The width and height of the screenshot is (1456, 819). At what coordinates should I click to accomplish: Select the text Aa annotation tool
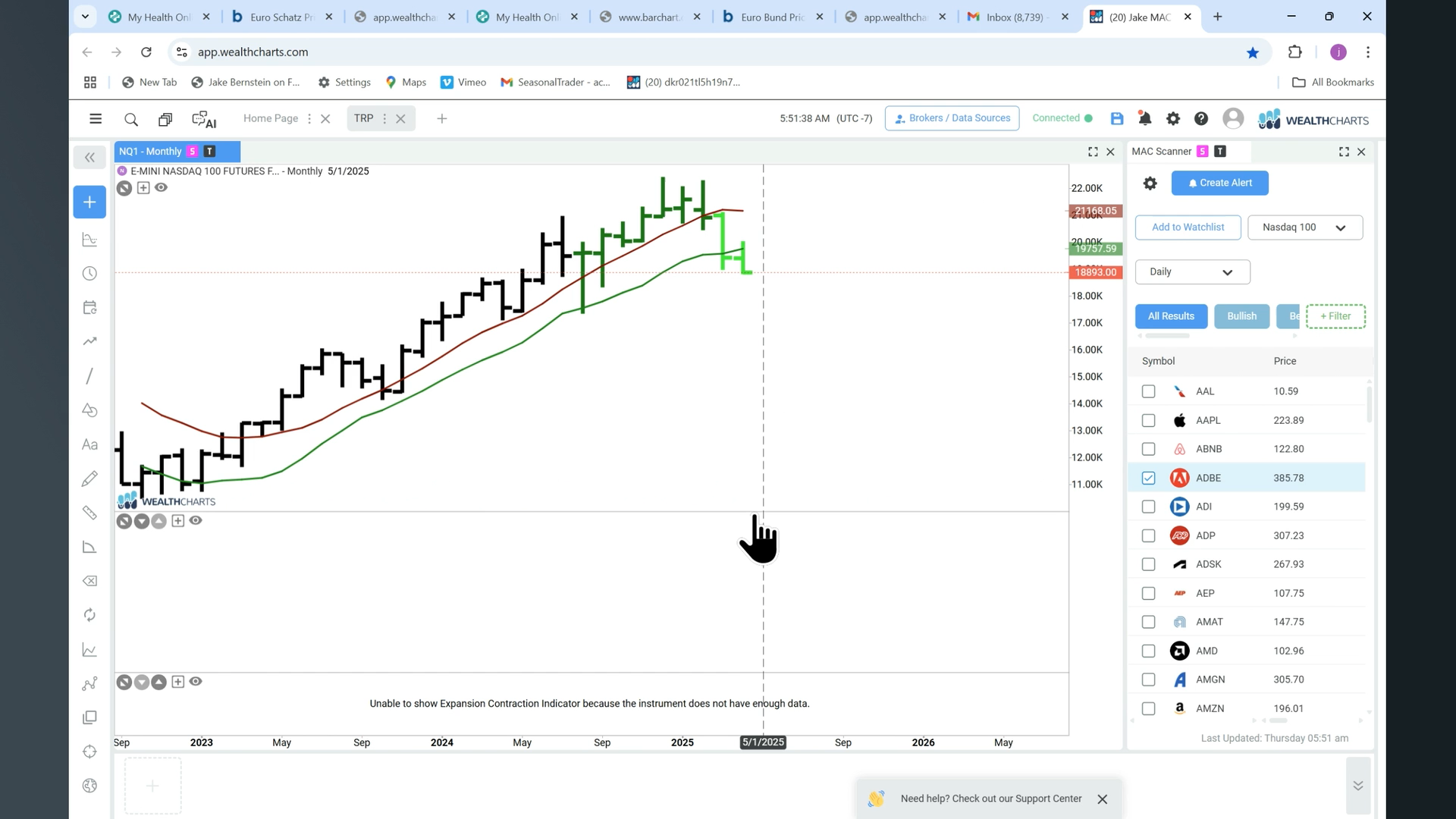[89, 444]
